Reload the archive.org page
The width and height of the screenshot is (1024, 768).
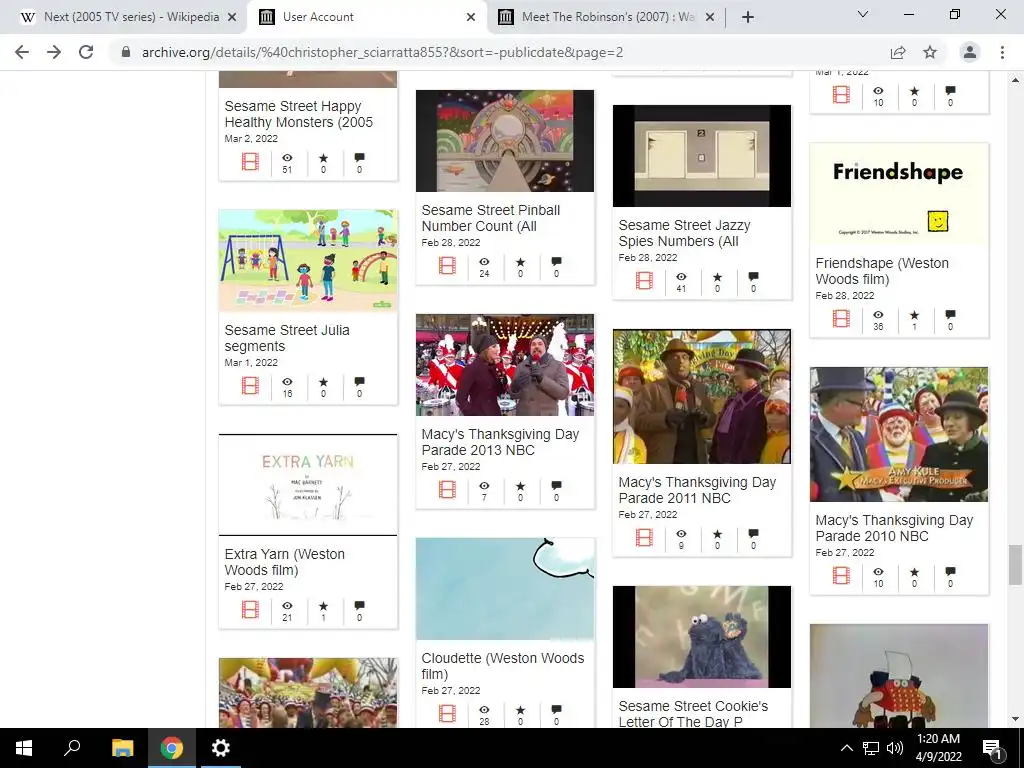[x=86, y=52]
